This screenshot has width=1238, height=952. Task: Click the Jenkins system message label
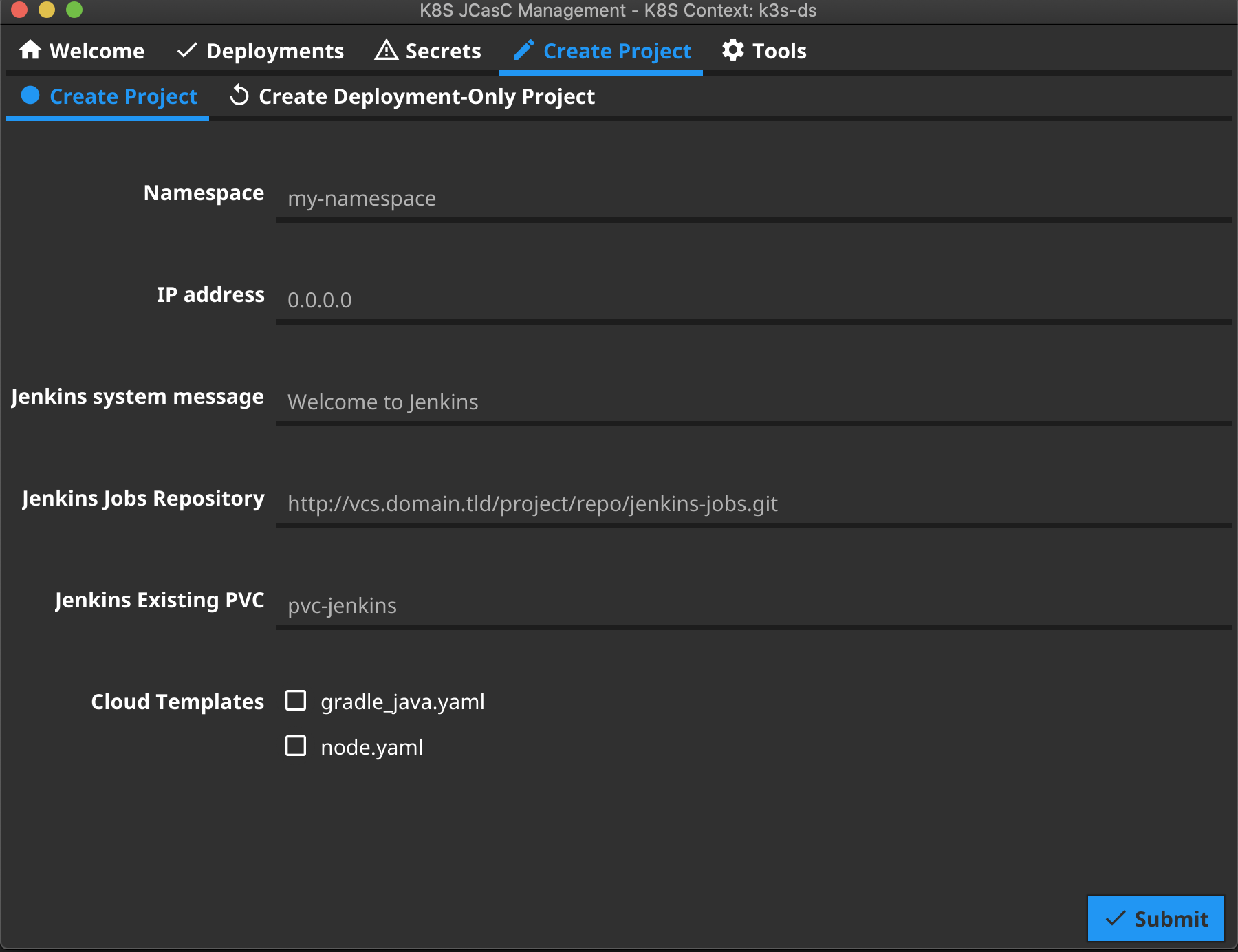click(x=138, y=397)
